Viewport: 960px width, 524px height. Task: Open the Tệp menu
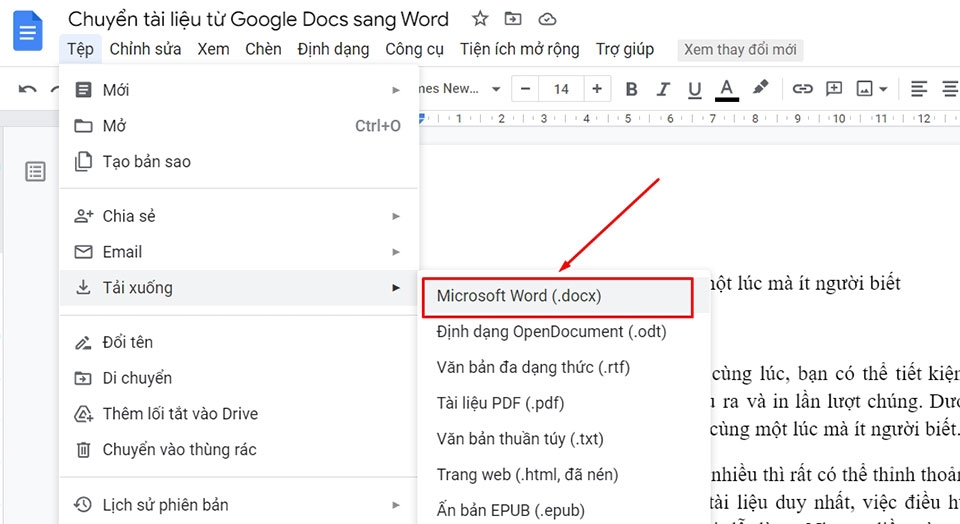click(x=80, y=49)
